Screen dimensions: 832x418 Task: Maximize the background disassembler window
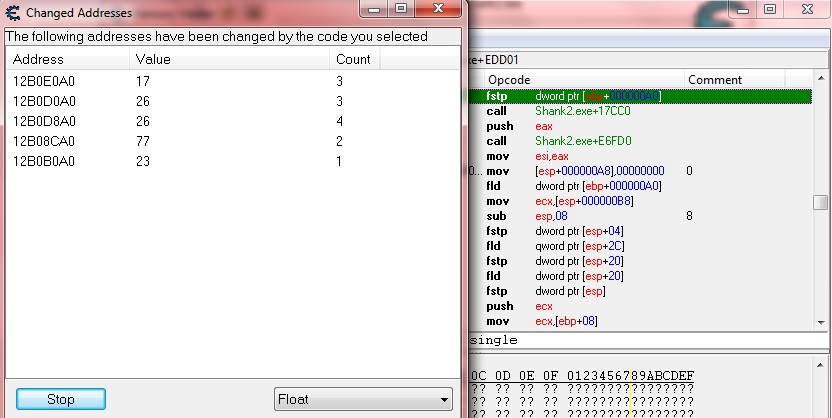tap(771, 10)
